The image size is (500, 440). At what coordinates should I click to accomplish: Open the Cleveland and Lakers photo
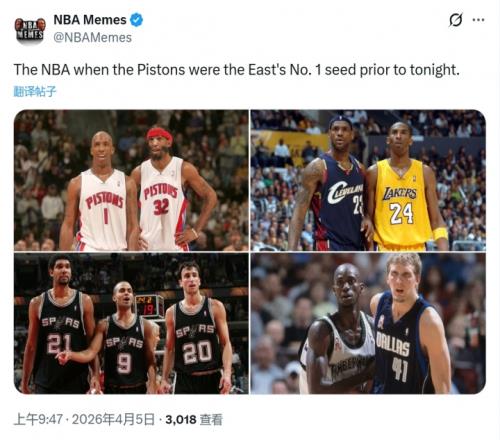(x=368, y=180)
